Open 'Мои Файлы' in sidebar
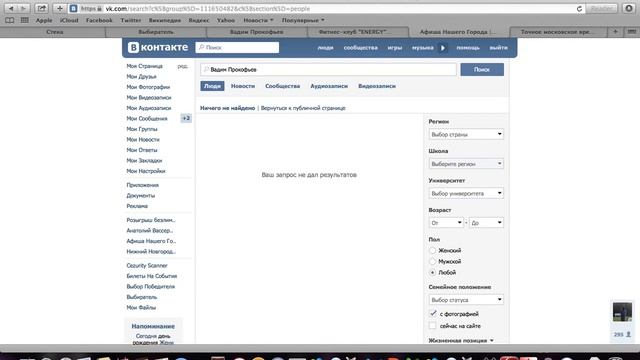The image size is (640, 360). 141,307
